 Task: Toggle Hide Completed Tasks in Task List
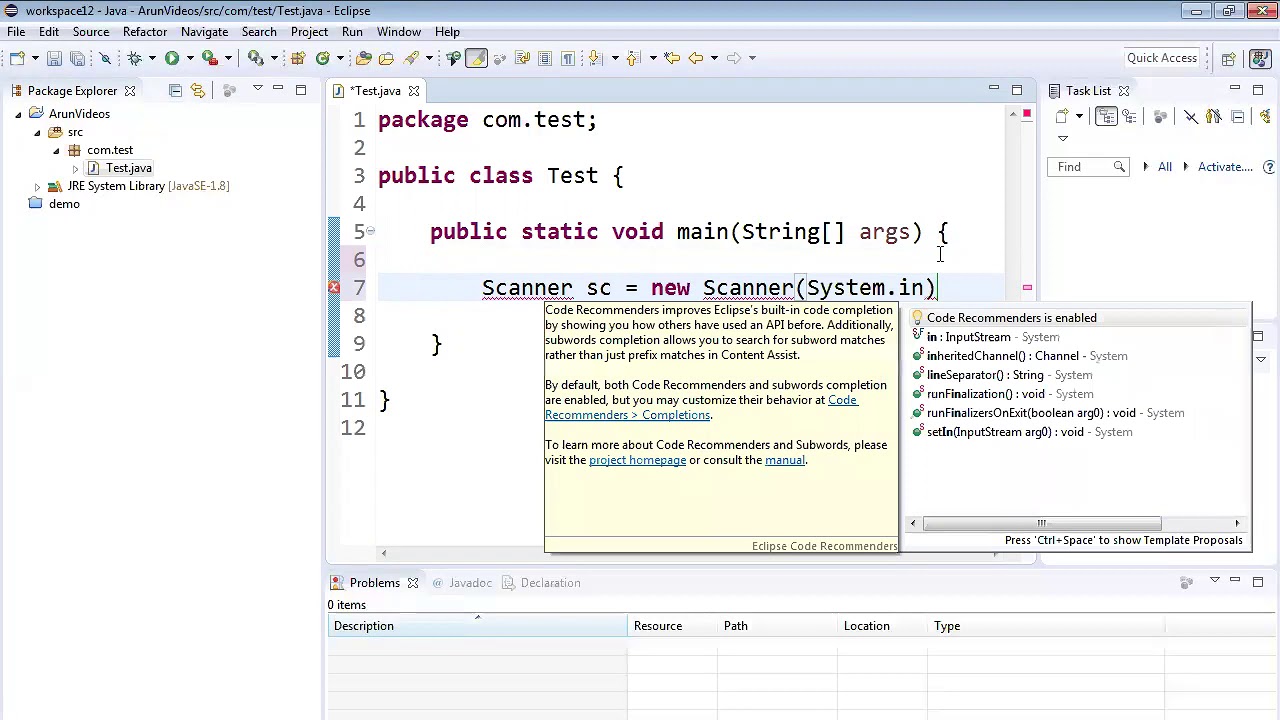[x=1191, y=117]
